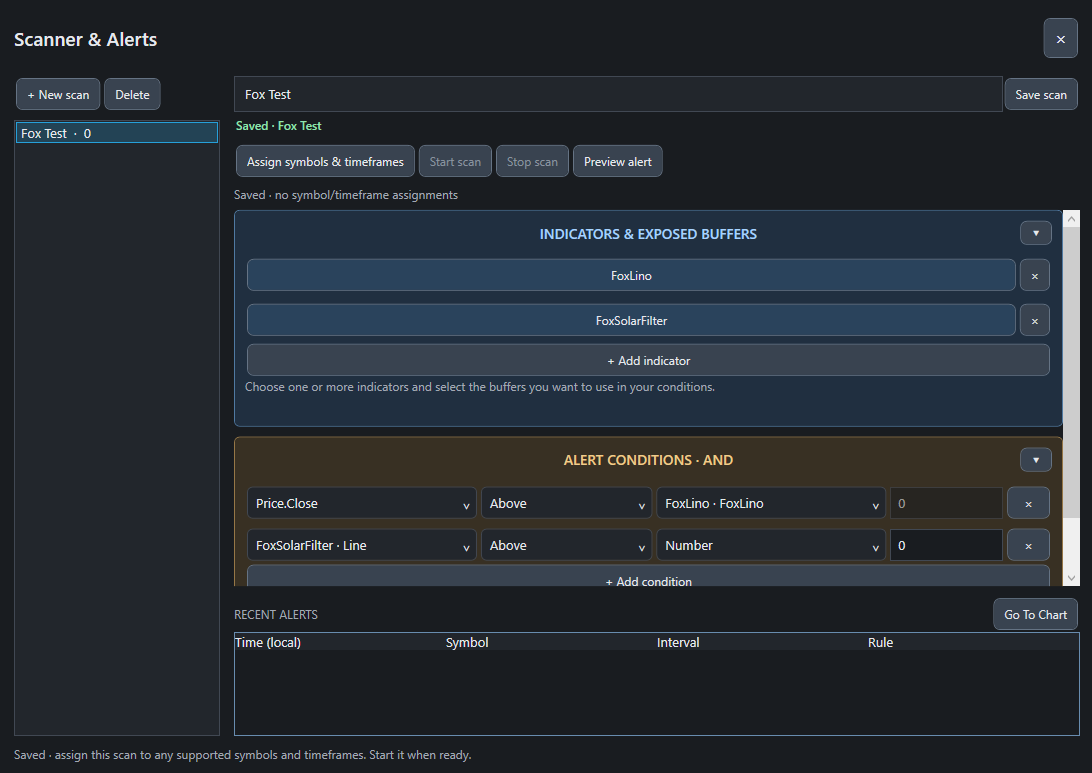This screenshot has width=1092, height=773.
Task: Collapse the Indicators & Exposed Buffers section
Action: pyautogui.click(x=1036, y=233)
